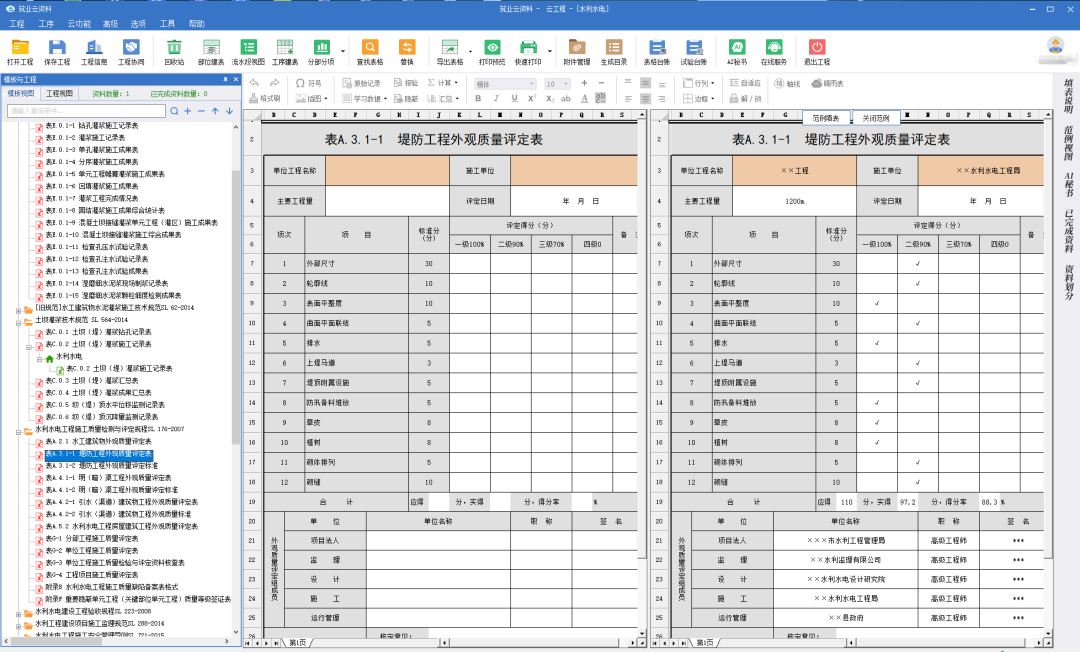Open 工程信息 project info
The image size is (1080, 652).
tap(94, 52)
